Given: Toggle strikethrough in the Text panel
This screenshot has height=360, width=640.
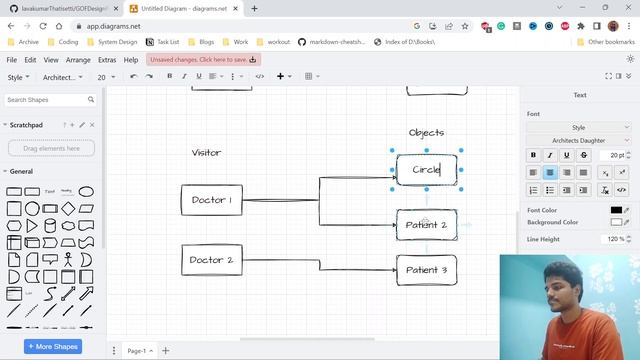Looking at the screenshot, I should tap(584, 155).
